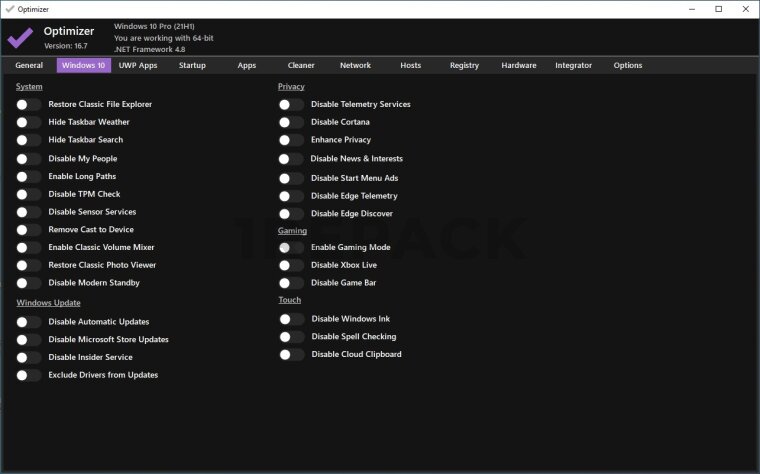
Task: Open the General tab
Action: click(x=29, y=66)
